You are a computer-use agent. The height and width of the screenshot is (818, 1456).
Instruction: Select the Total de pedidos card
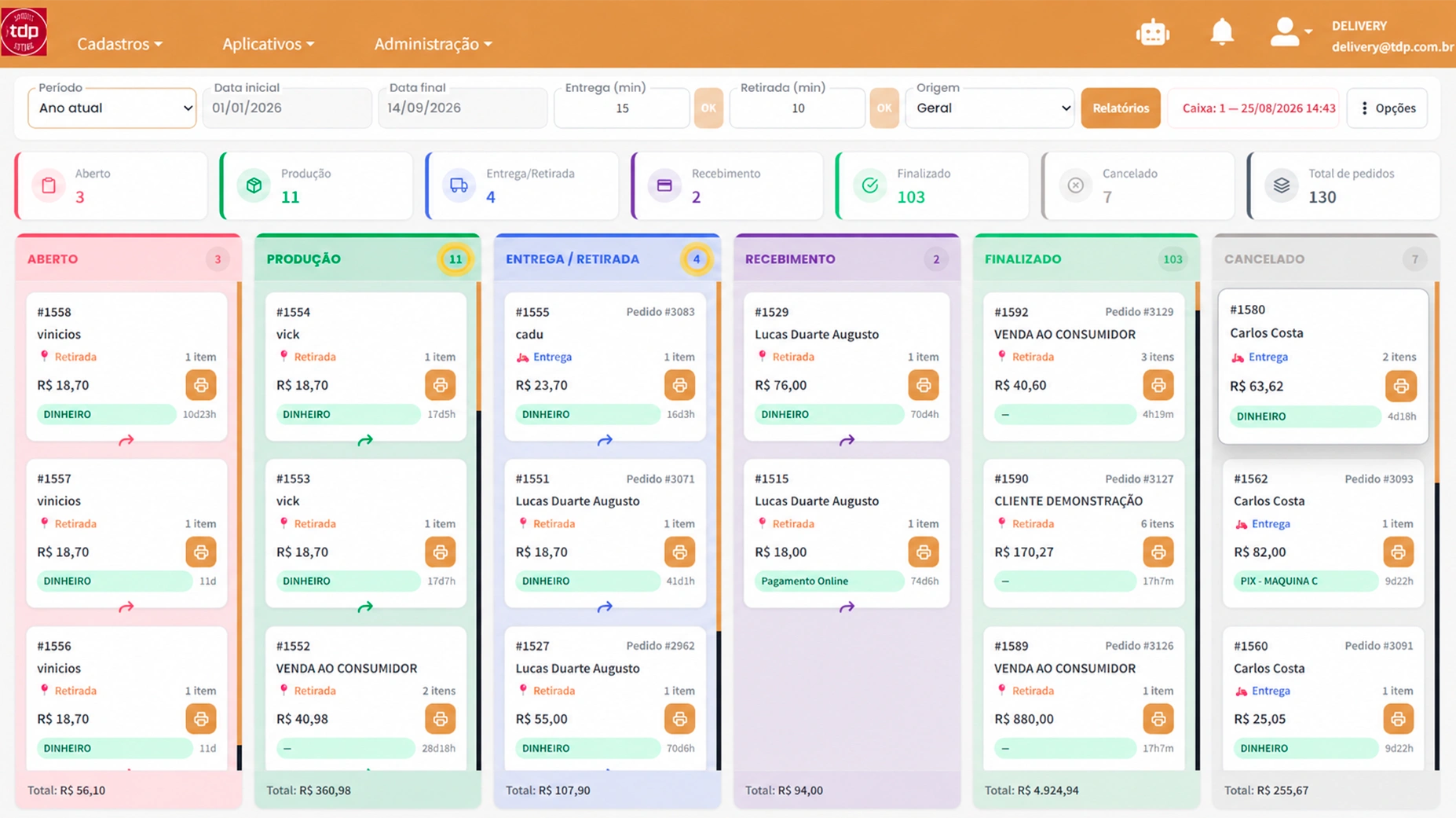1344,185
